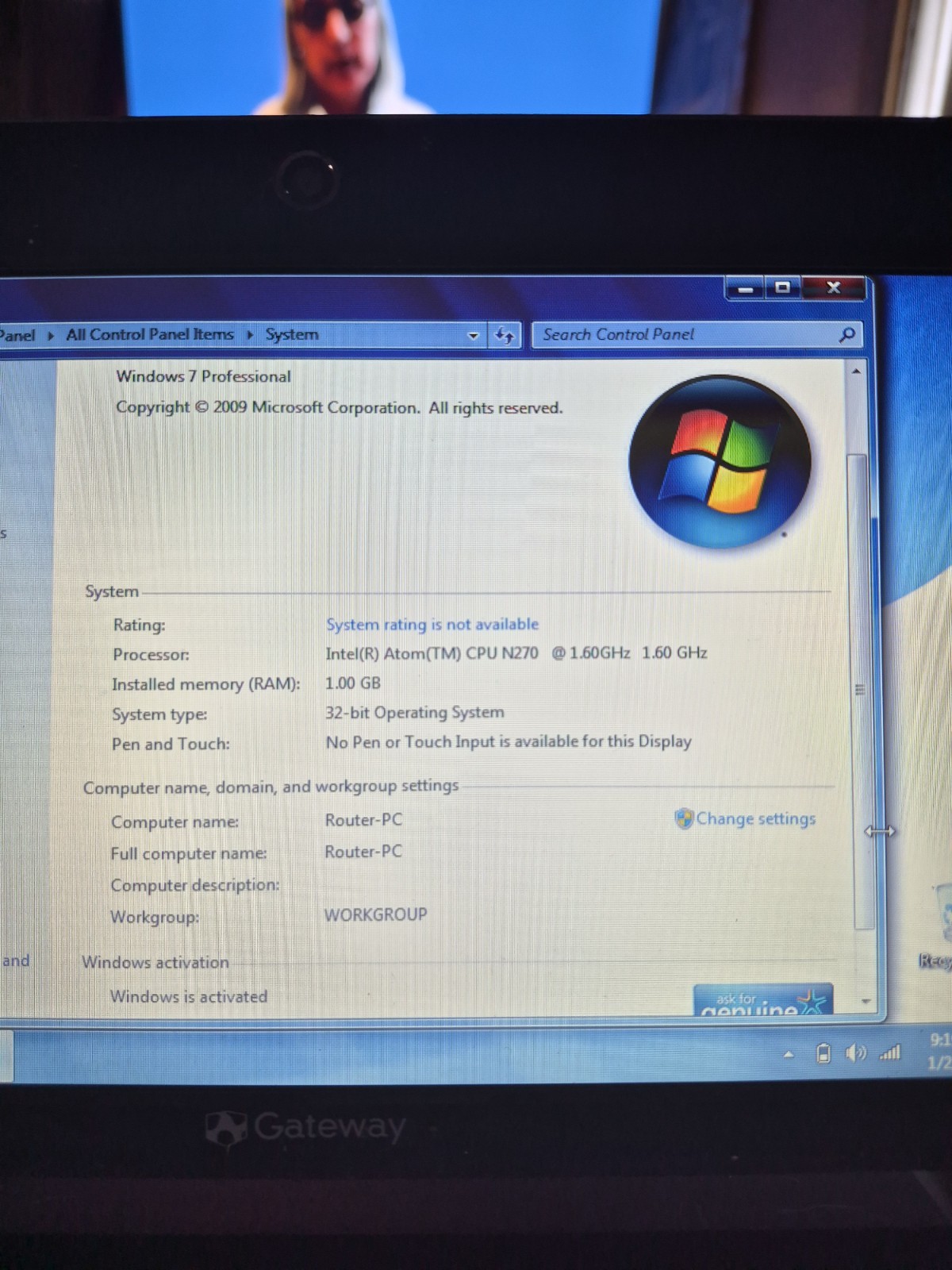952x1270 pixels.
Task: Select the Intel(R) Atom(TM) CPU N270 text
Action: click(x=432, y=653)
